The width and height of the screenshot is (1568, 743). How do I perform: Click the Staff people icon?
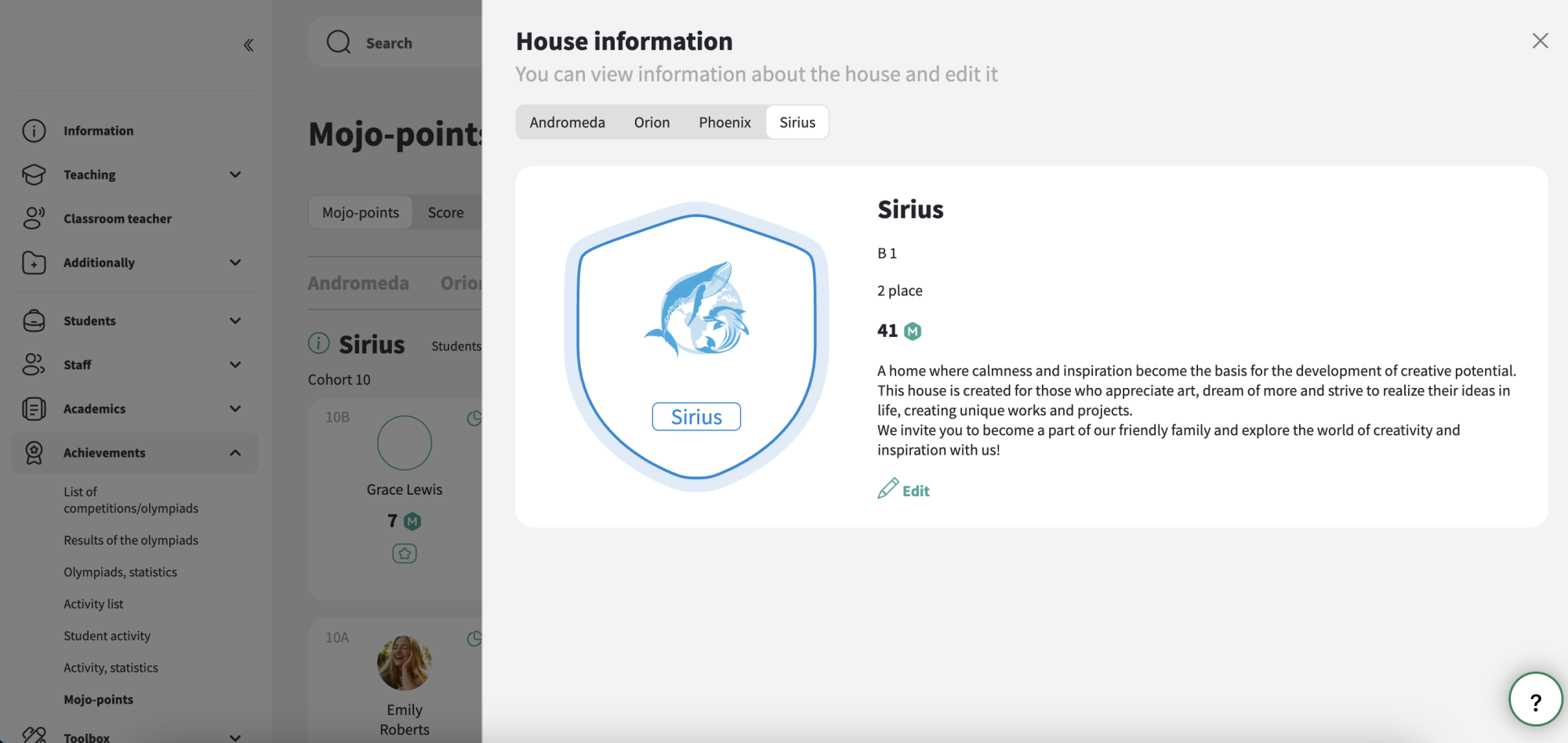pos(34,364)
